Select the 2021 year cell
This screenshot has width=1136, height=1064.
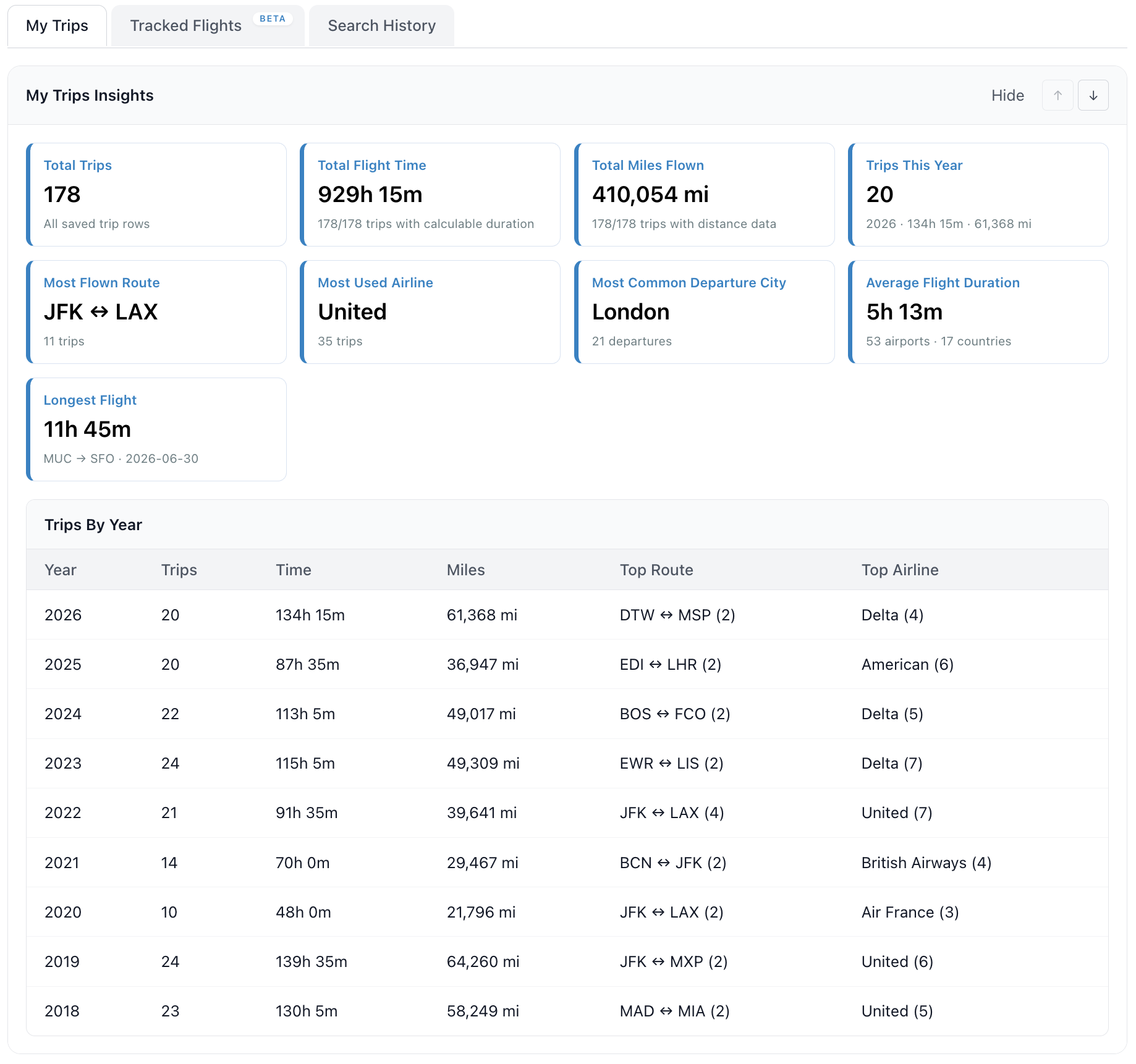[x=62, y=863]
